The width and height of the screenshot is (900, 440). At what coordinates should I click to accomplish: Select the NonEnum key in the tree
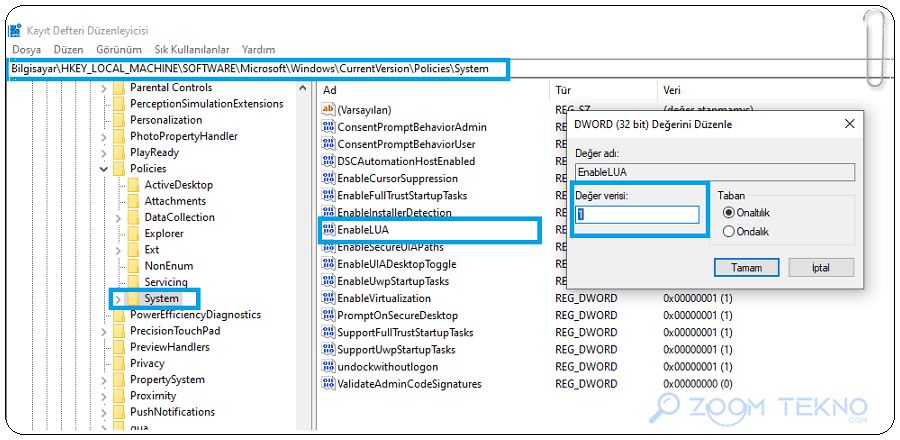[x=169, y=266]
